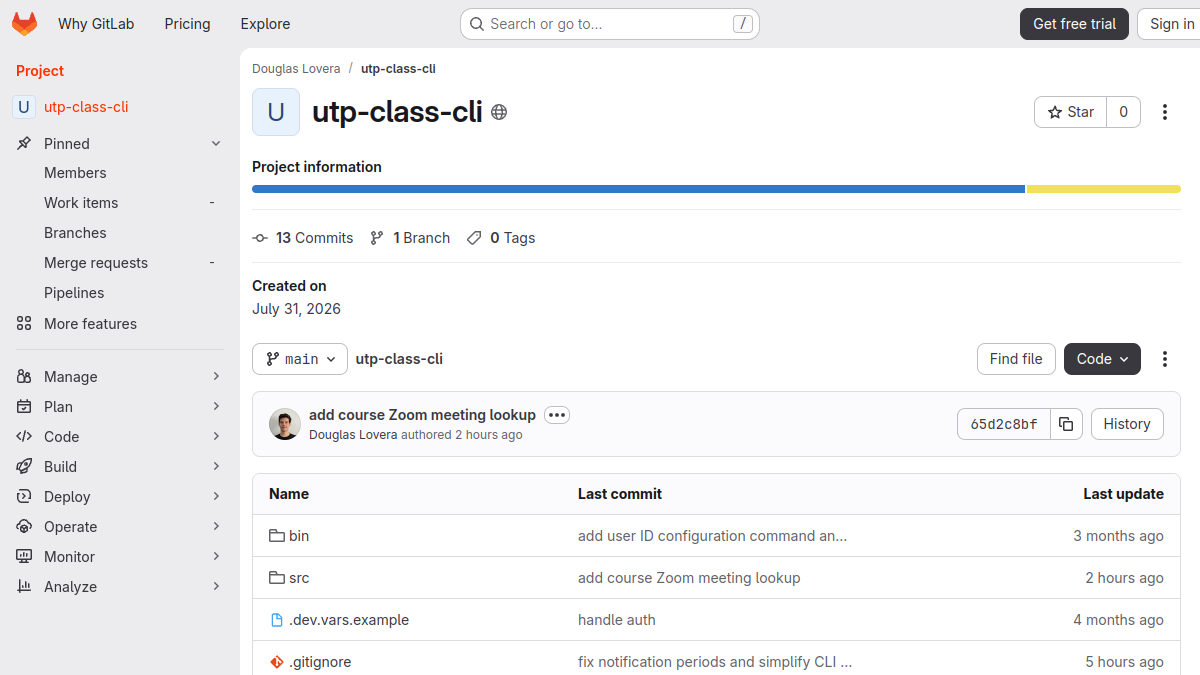Expand the Build menu chevron
Viewport: 1200px width, 675px height.
click(x=216, y=467)
